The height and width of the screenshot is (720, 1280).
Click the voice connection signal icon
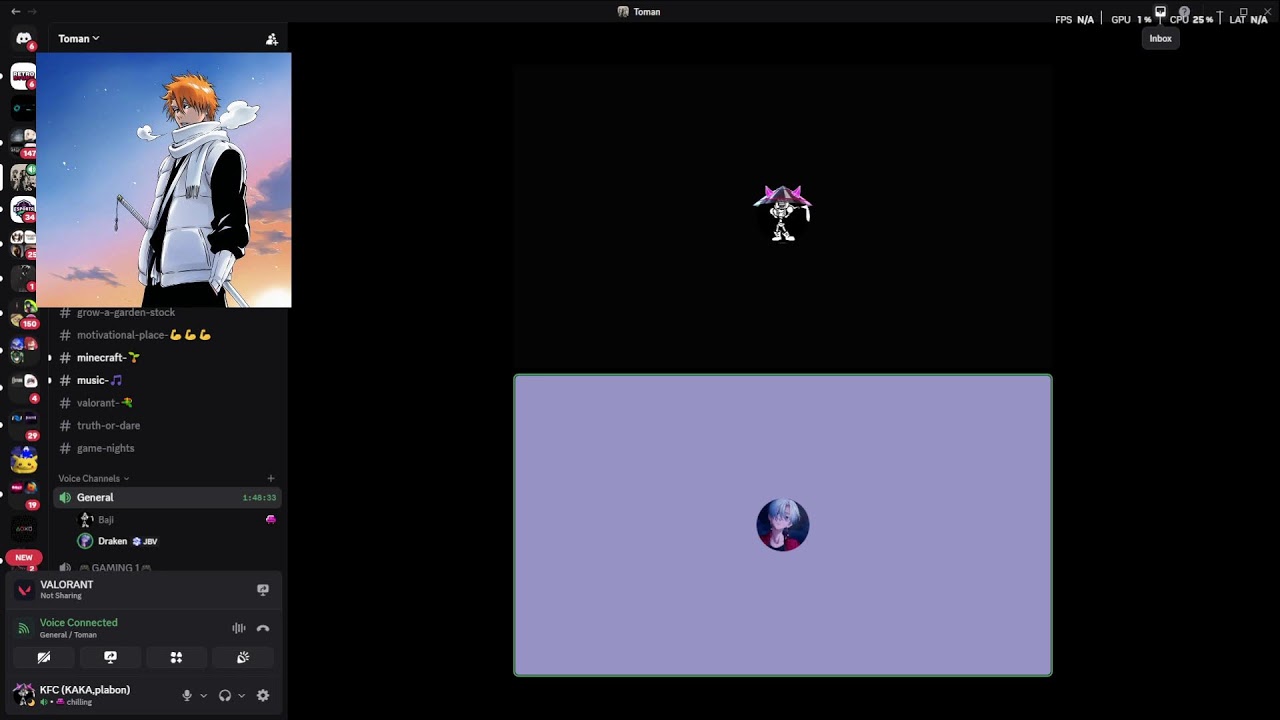coord(24,629)
